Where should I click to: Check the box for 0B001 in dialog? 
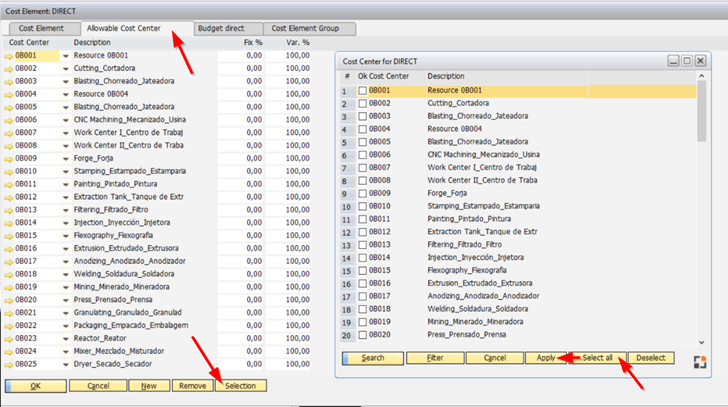point(363,91)
